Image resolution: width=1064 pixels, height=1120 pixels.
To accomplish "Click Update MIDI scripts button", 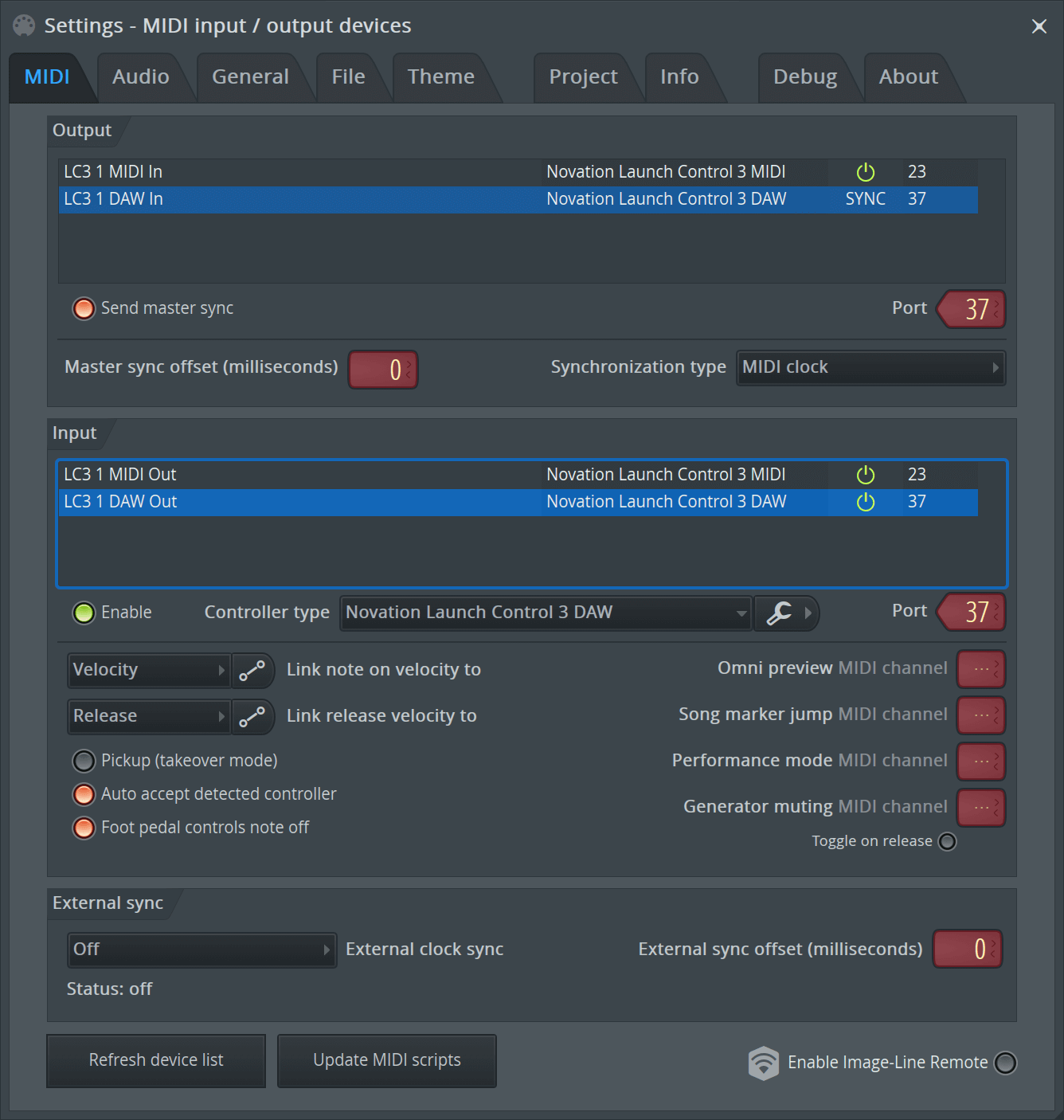I will (x=387, y=1060).
